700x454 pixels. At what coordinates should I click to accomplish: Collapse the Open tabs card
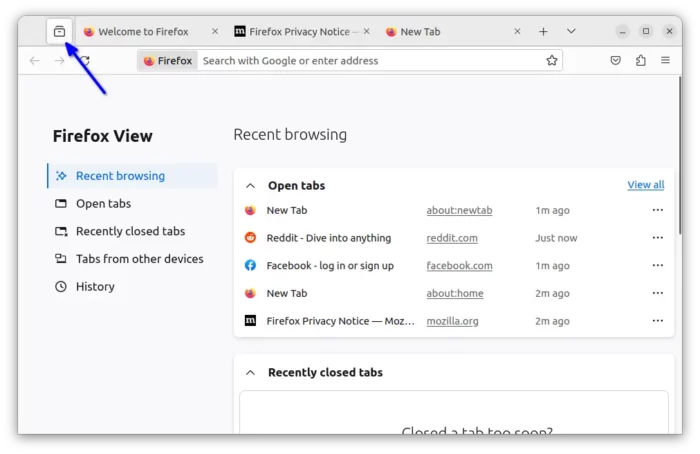(250, 186)
